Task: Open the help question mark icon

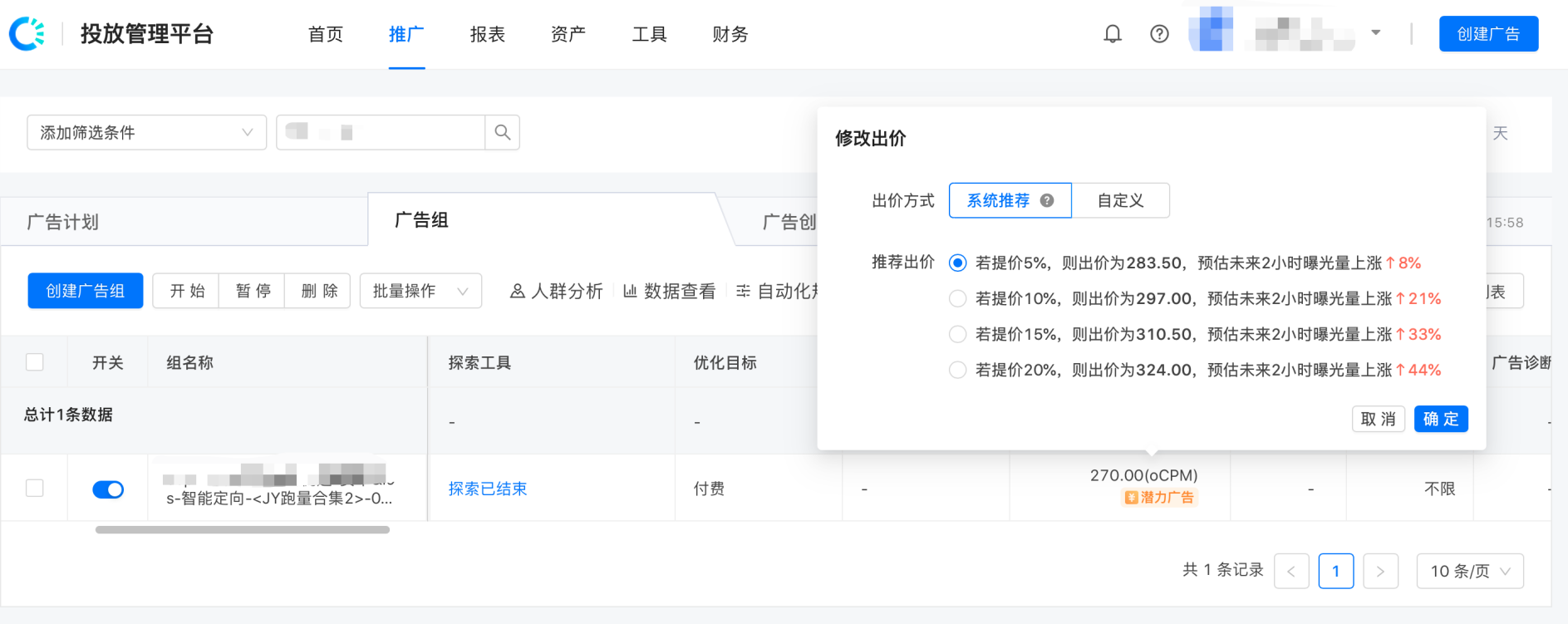Action: (1159, 34)
